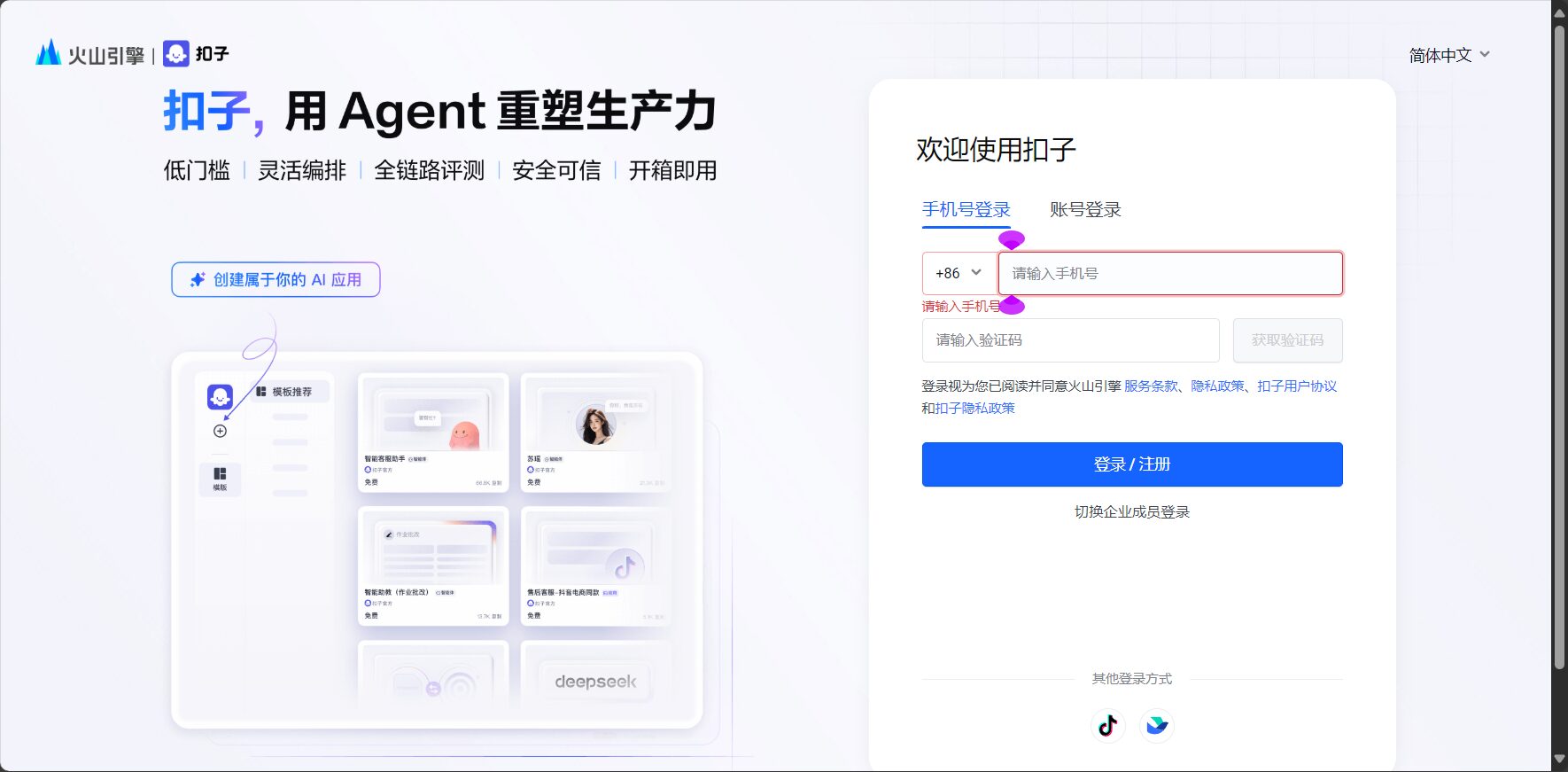Click the Volcano Engine logo
The image size is (1568, 772).
coord(89,54)
